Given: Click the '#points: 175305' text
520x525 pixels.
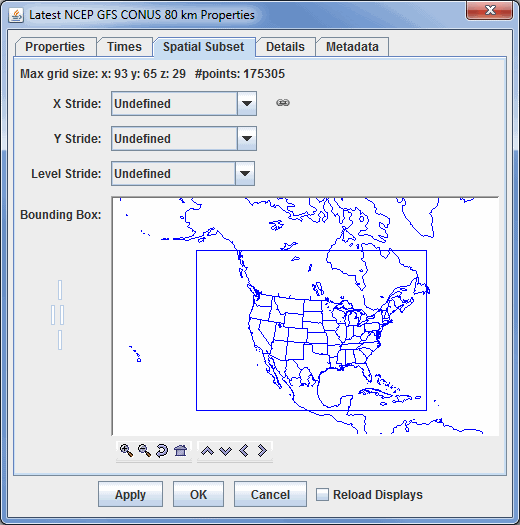Looking at the screenshot, I should 240,74.
